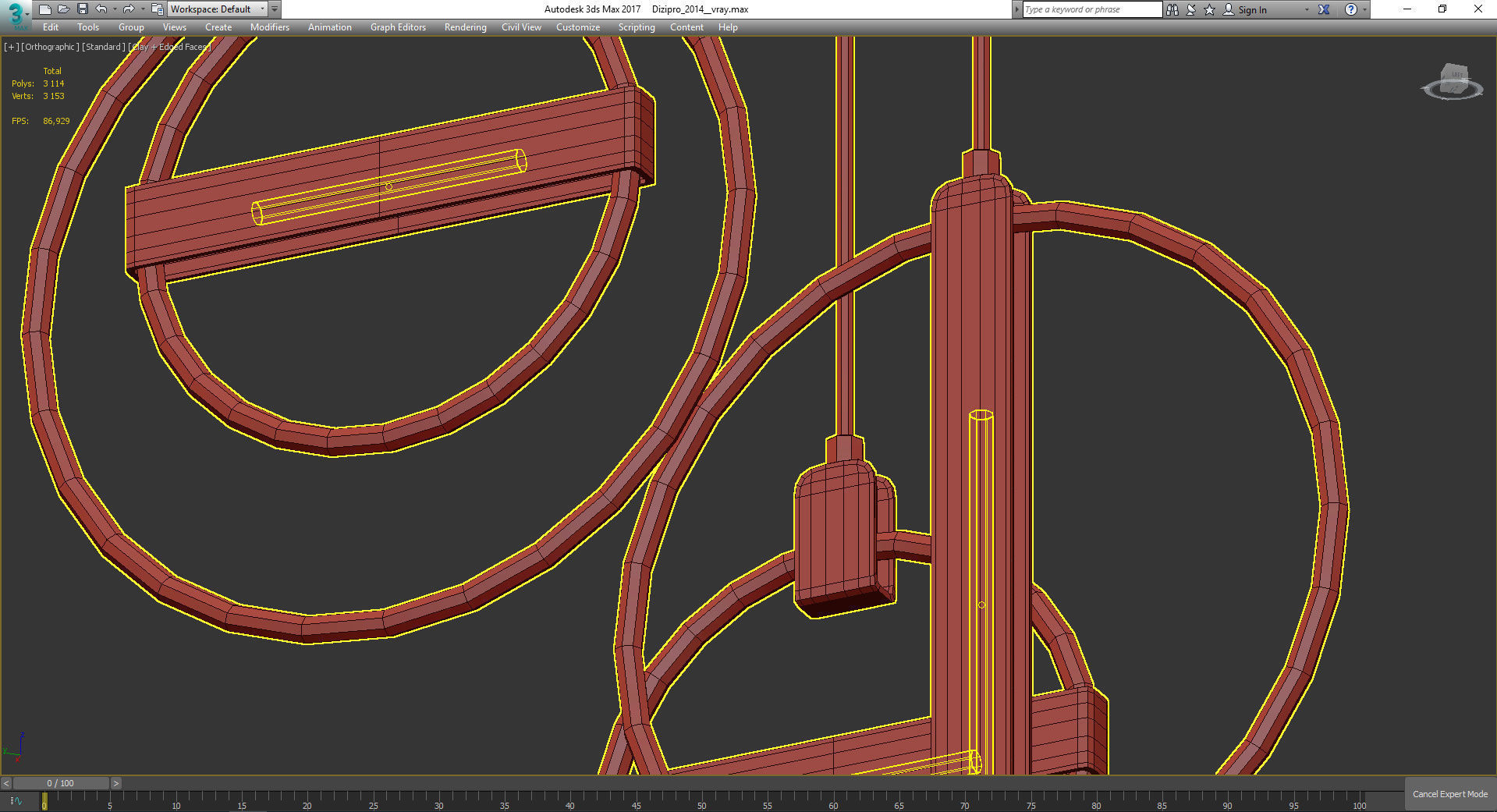1497x812 pixels.
Task: Click Sign In link
Action: [1252, 10]
